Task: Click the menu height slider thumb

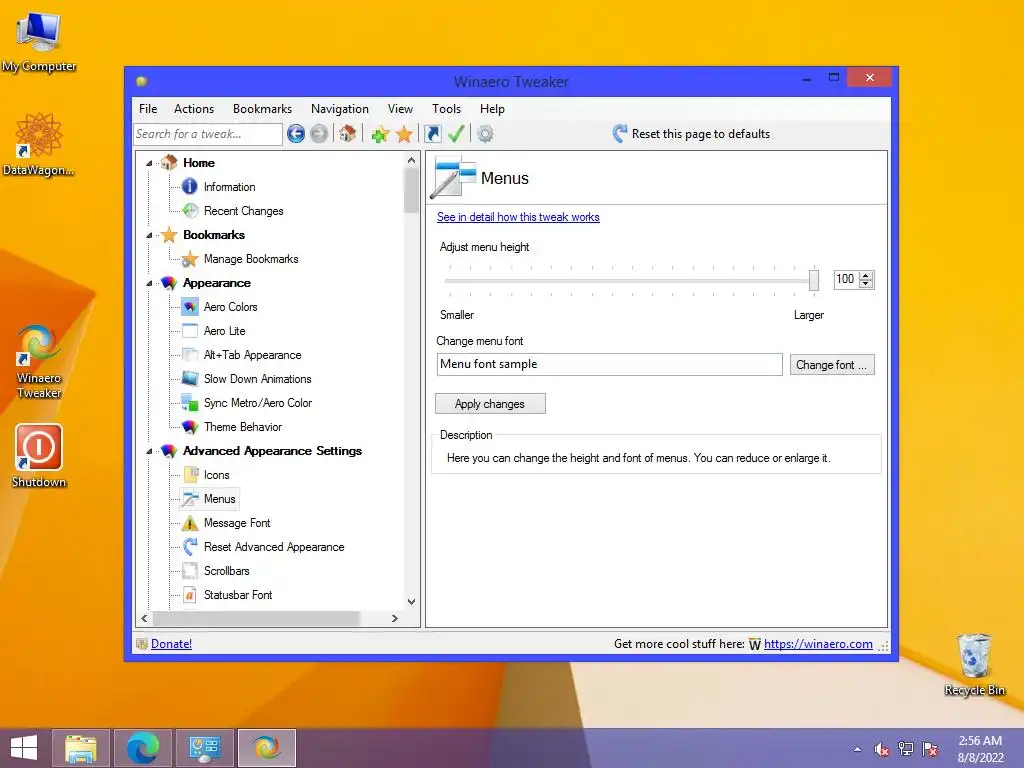Action: pos(814,280)
